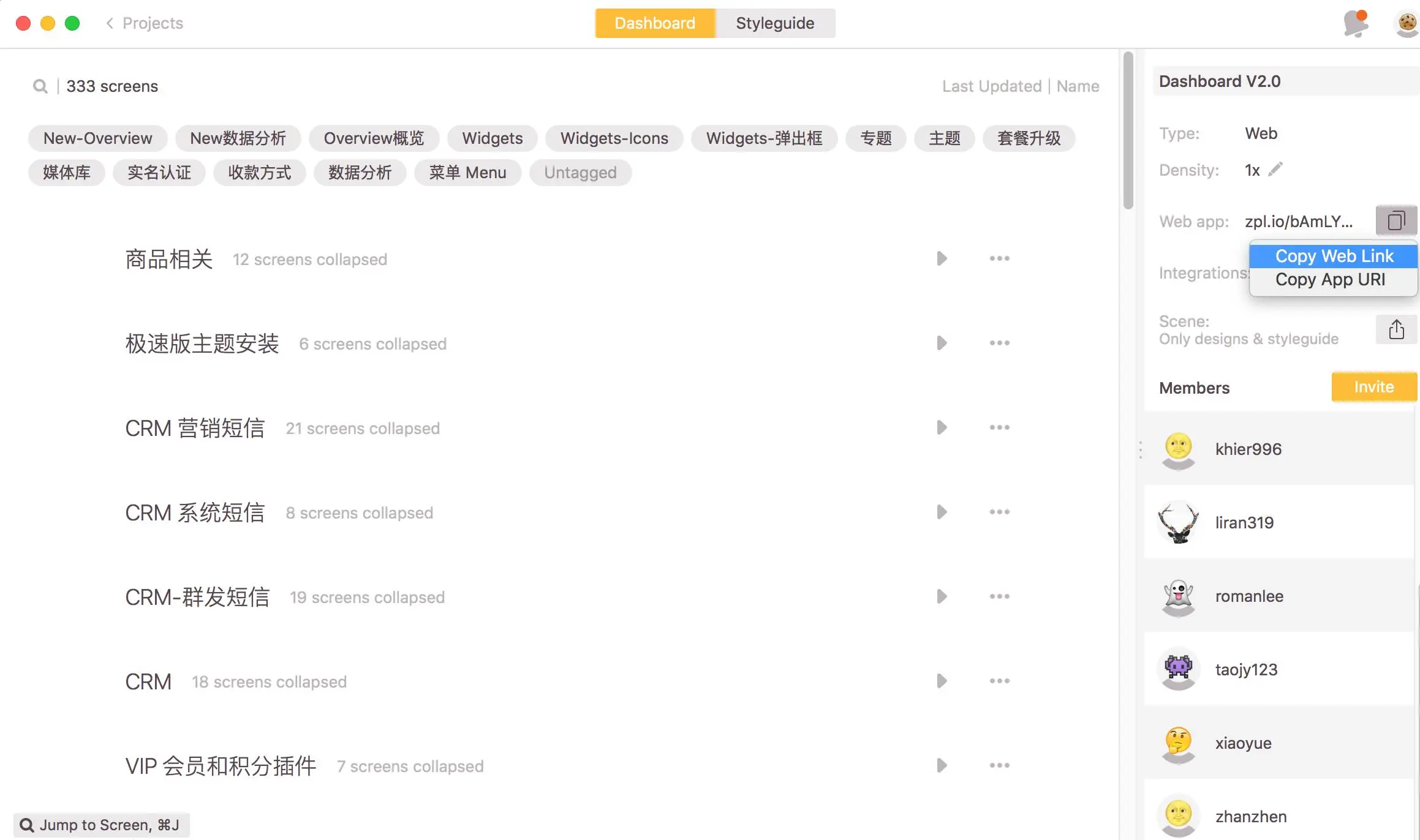Expand the VIP 会员和积分插件 section
1420x840 pixels.
942,765
